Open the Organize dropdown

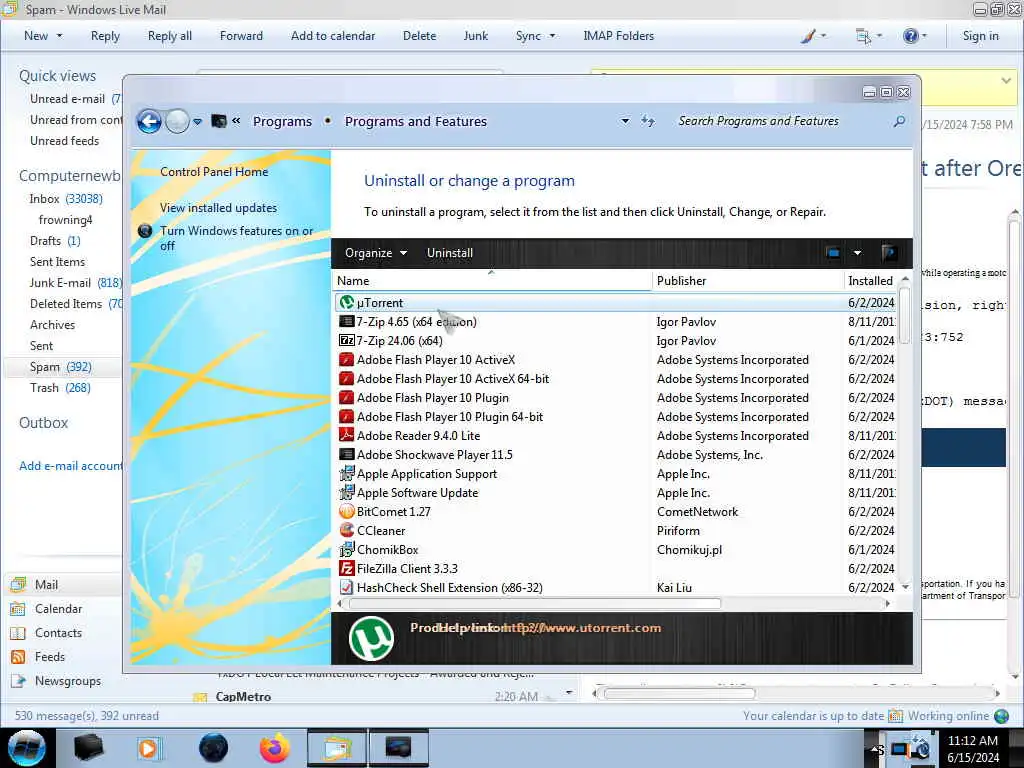click(376, 253)
